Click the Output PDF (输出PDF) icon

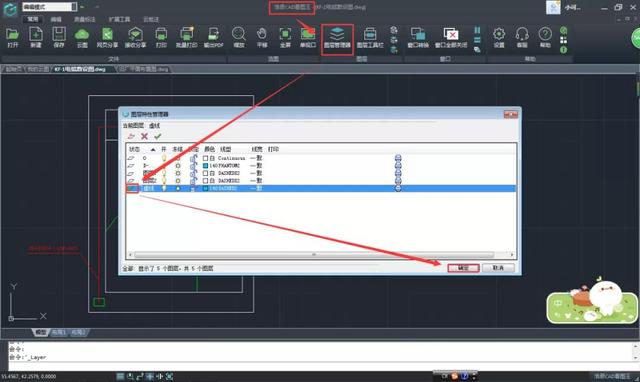213,38
